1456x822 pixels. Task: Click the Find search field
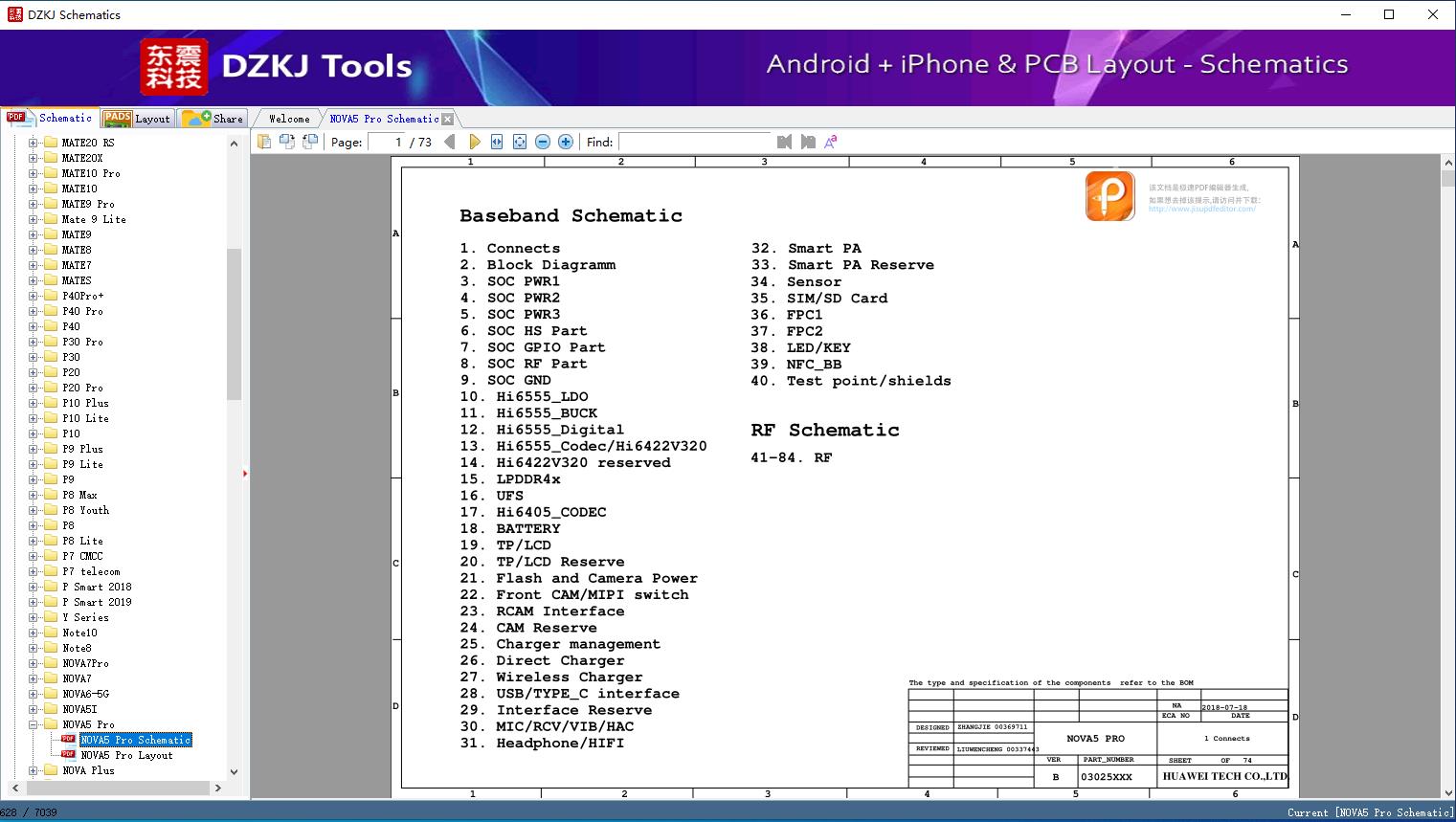click(x=695, y=142)
